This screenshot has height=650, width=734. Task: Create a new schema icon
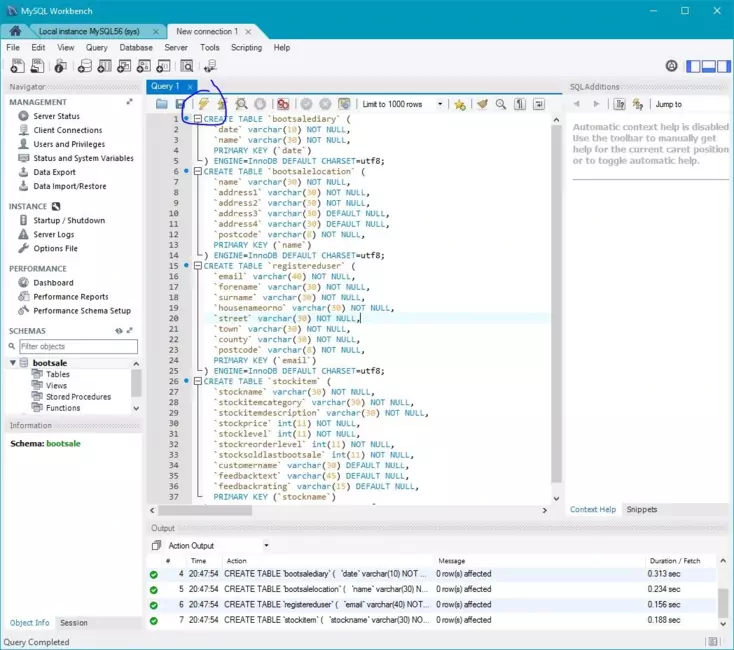85,66
